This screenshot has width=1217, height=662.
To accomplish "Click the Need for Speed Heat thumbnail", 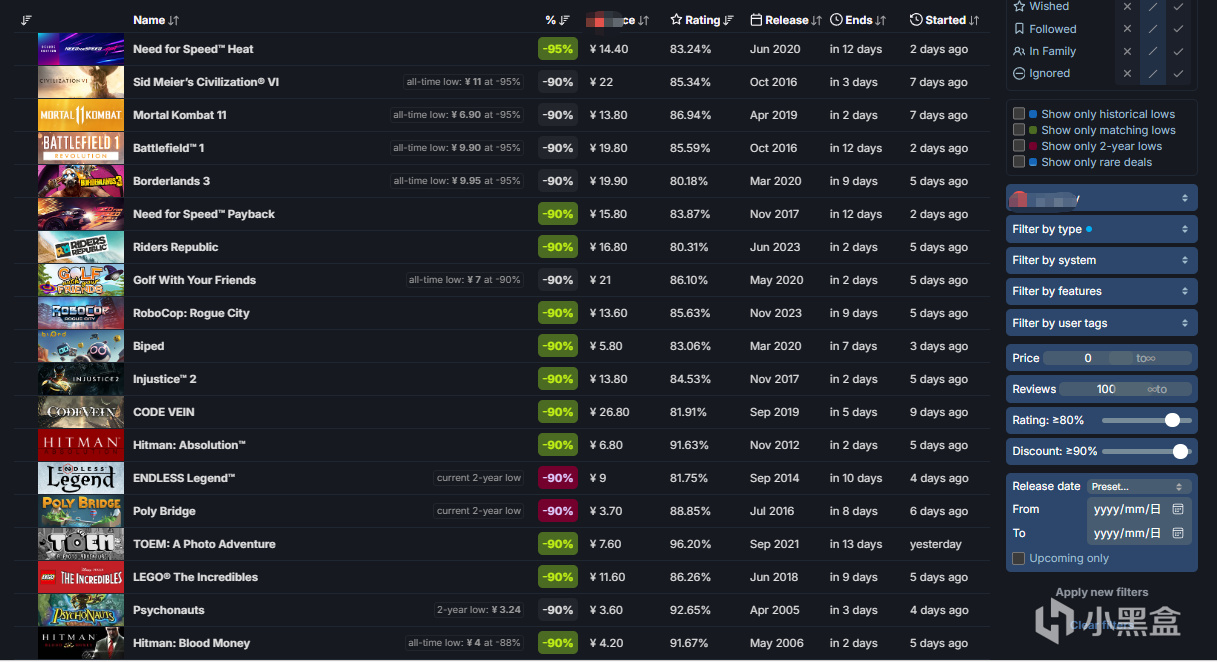I will (81, 49).
